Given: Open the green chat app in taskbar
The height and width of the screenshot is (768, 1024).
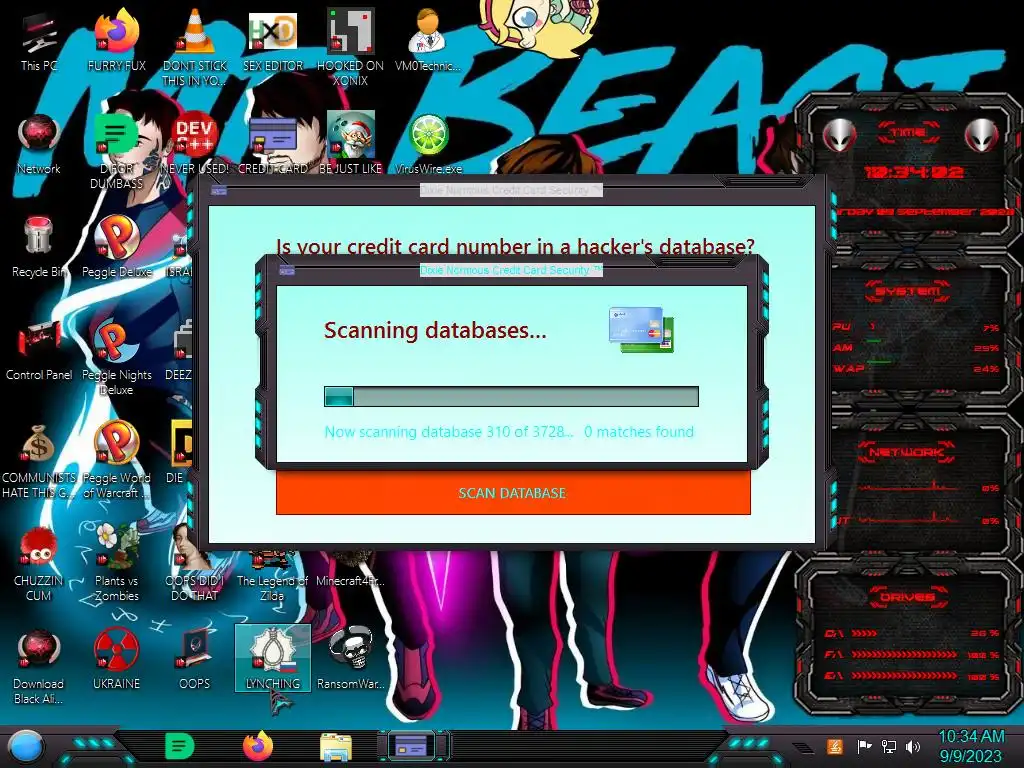Looking at the screenshot, I should point(180,746).
